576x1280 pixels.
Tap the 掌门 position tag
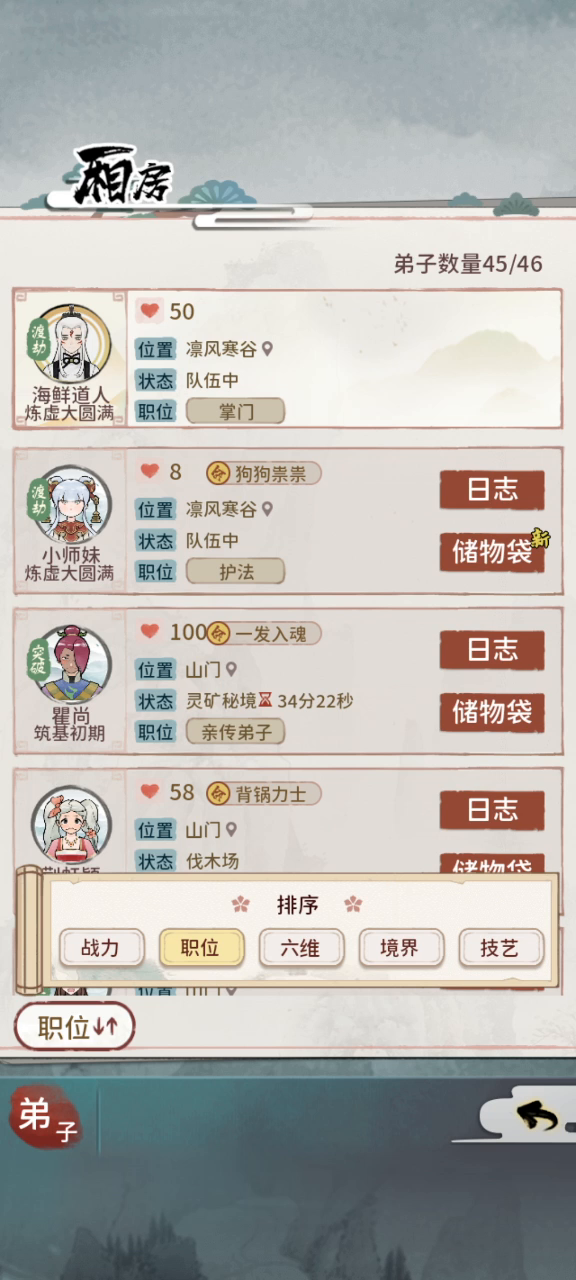[235, 411]
